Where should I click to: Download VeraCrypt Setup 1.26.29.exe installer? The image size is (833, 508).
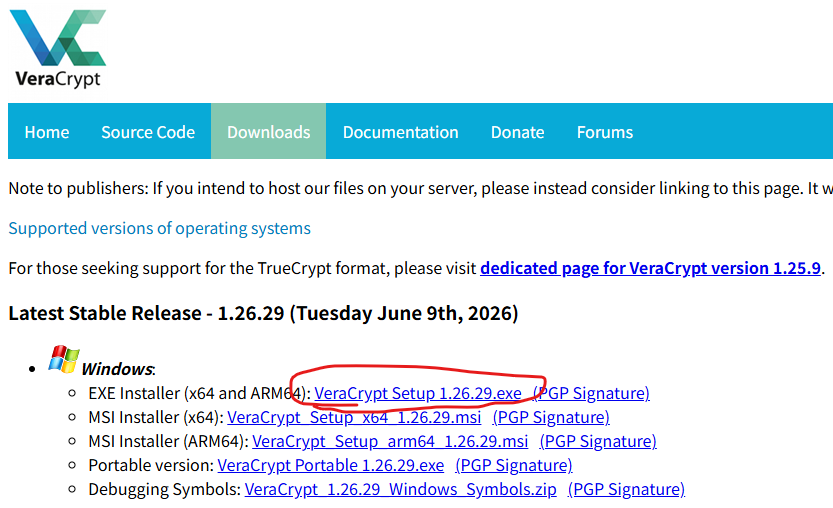point(418,393)
